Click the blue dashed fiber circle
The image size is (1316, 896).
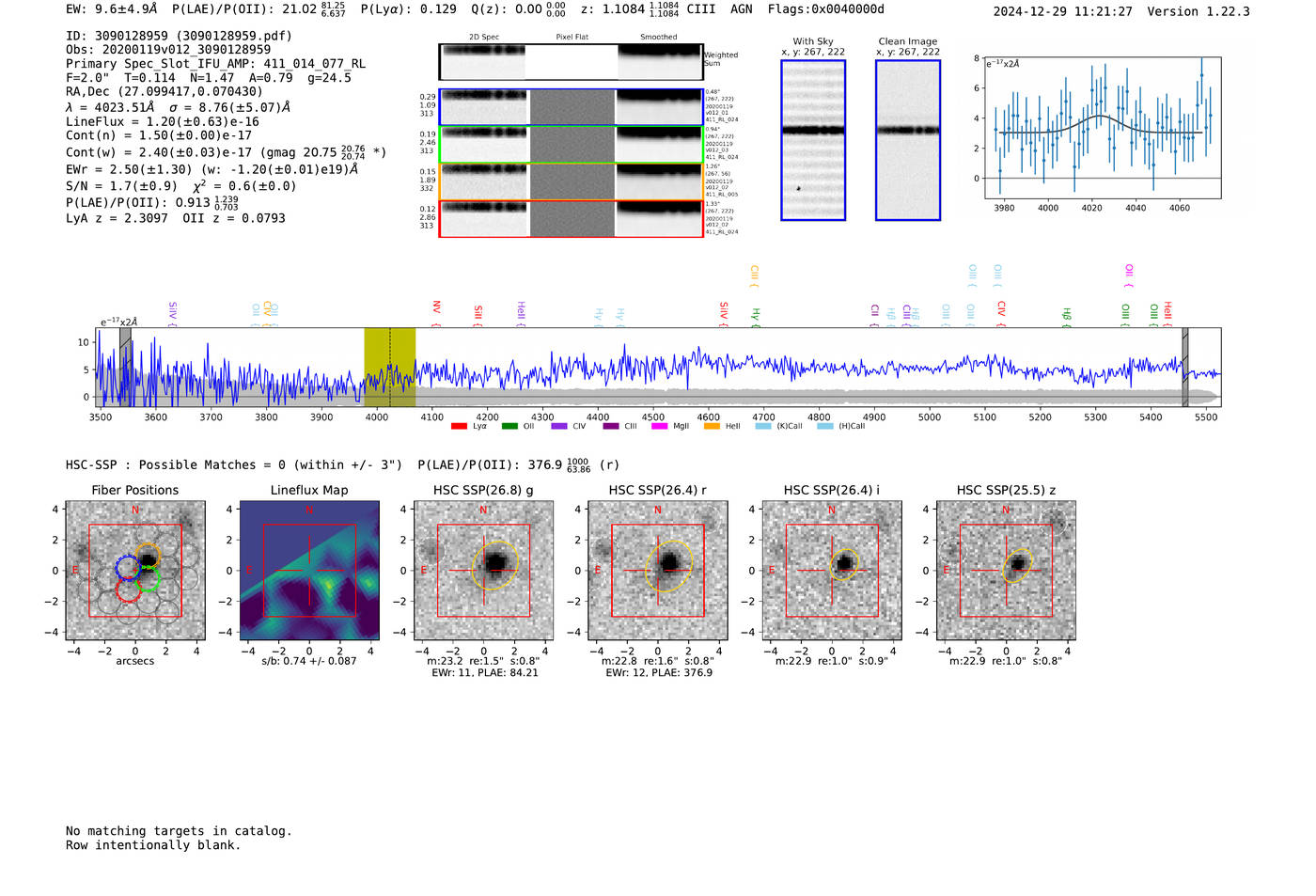click(128, 567)
